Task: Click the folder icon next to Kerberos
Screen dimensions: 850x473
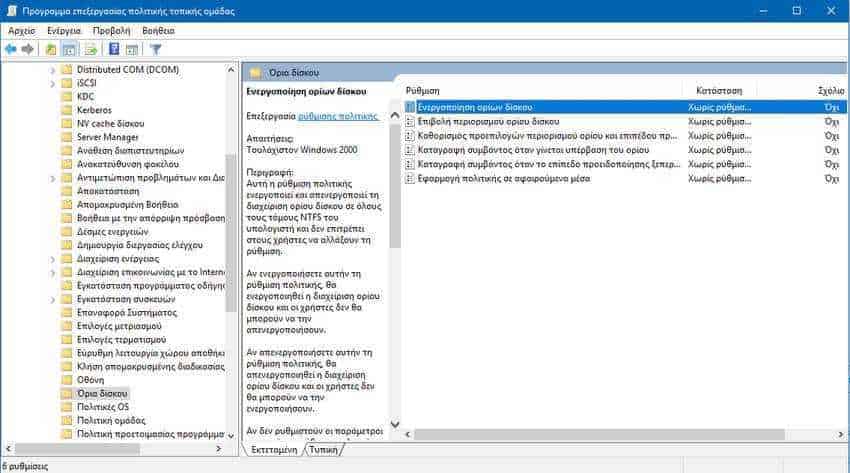Action: [67, 110]
